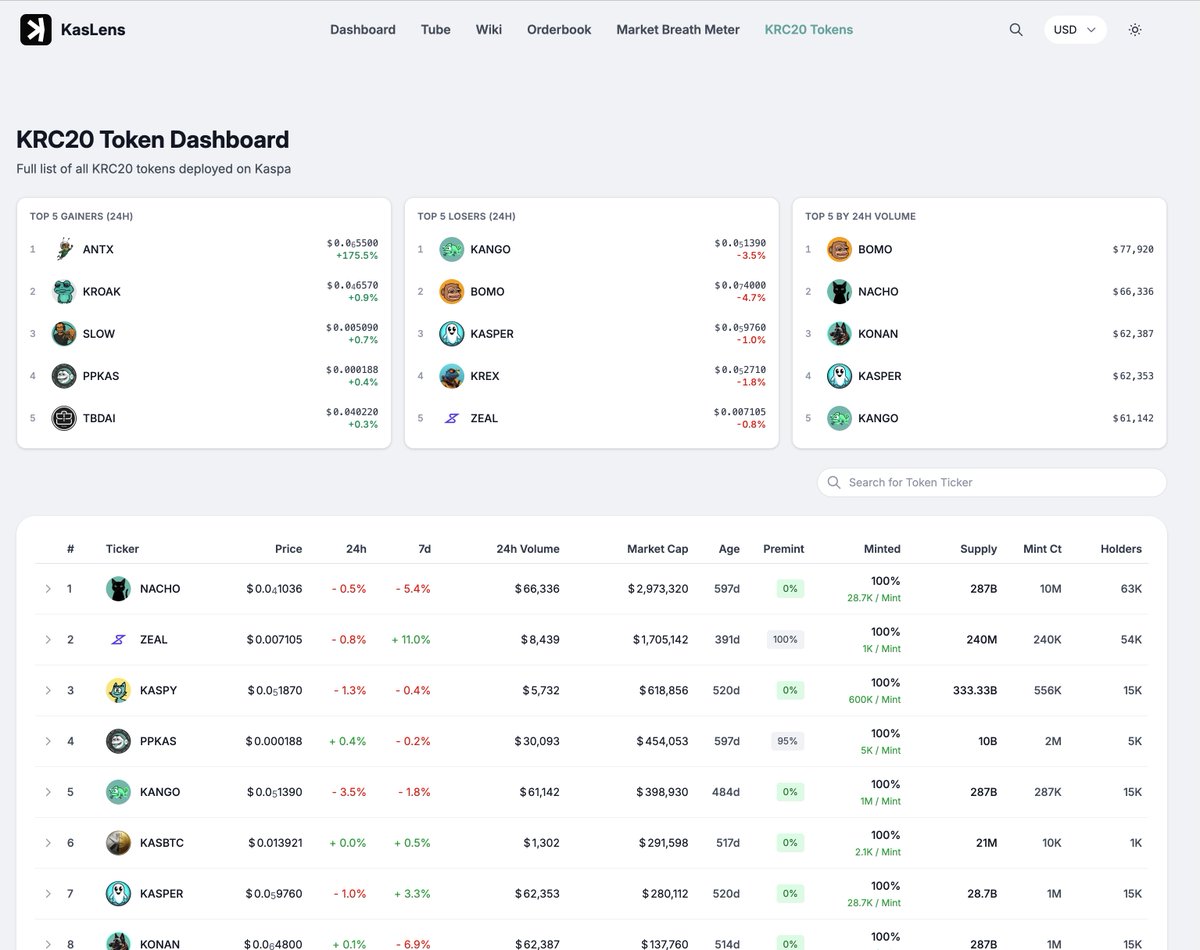
Task: Open the USD currency dropdown
Action: pyautogui.click(x=1075, y=30)
